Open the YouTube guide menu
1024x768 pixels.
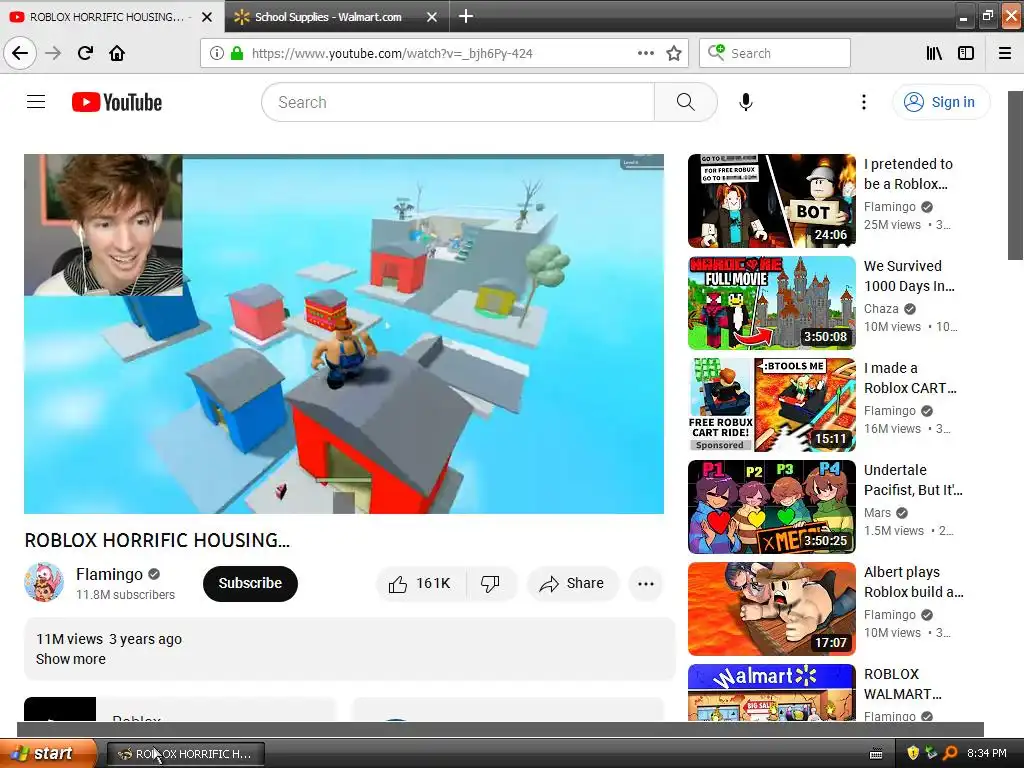(x=36, y=102)
